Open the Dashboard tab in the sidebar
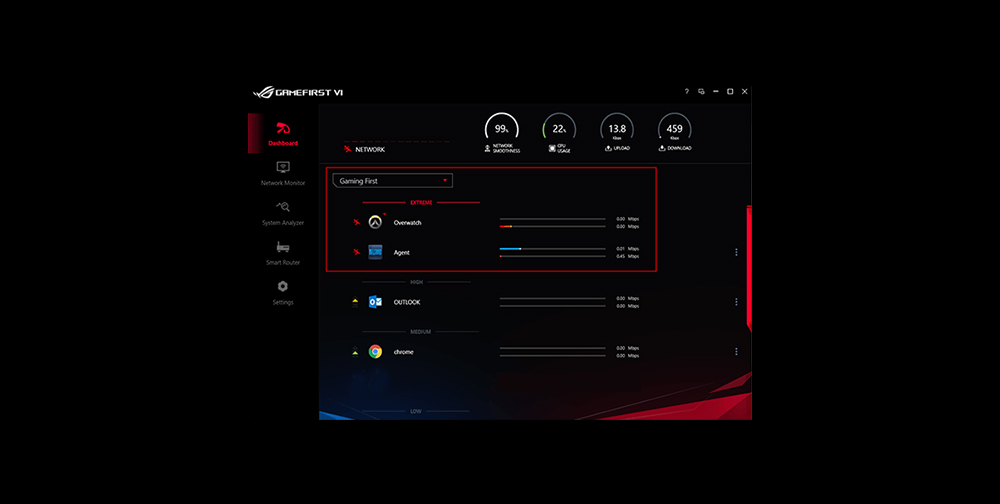1000x504 pixels. tap(283, 133)
